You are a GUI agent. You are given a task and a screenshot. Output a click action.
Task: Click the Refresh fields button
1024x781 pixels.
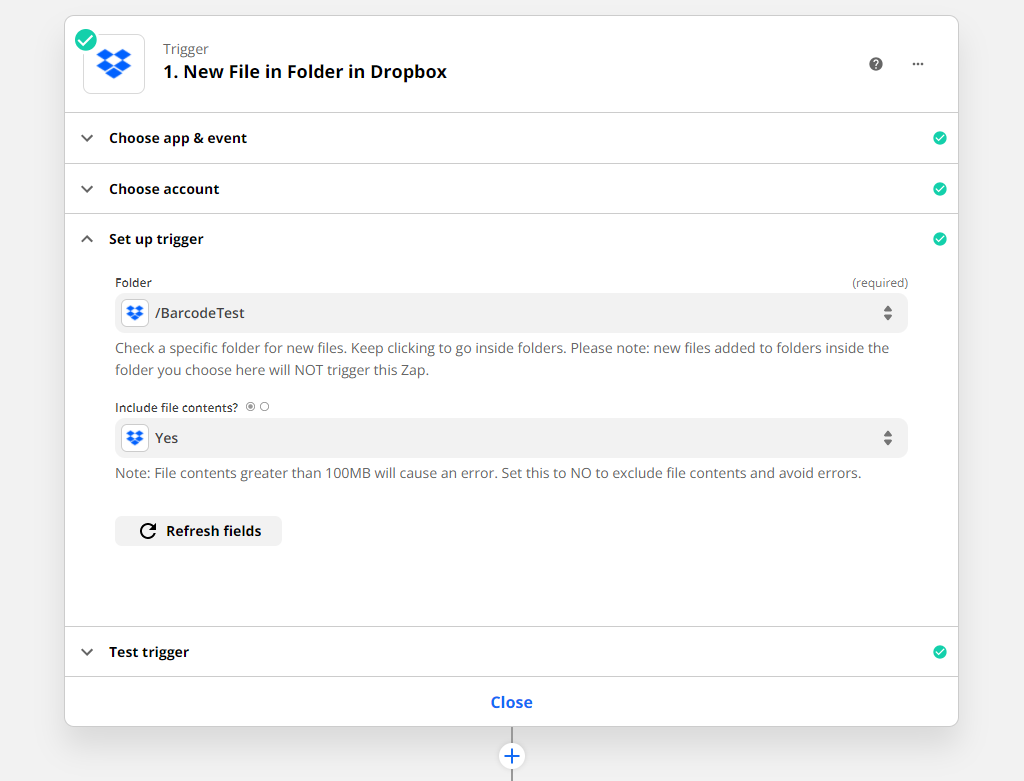tap(199, 531)
